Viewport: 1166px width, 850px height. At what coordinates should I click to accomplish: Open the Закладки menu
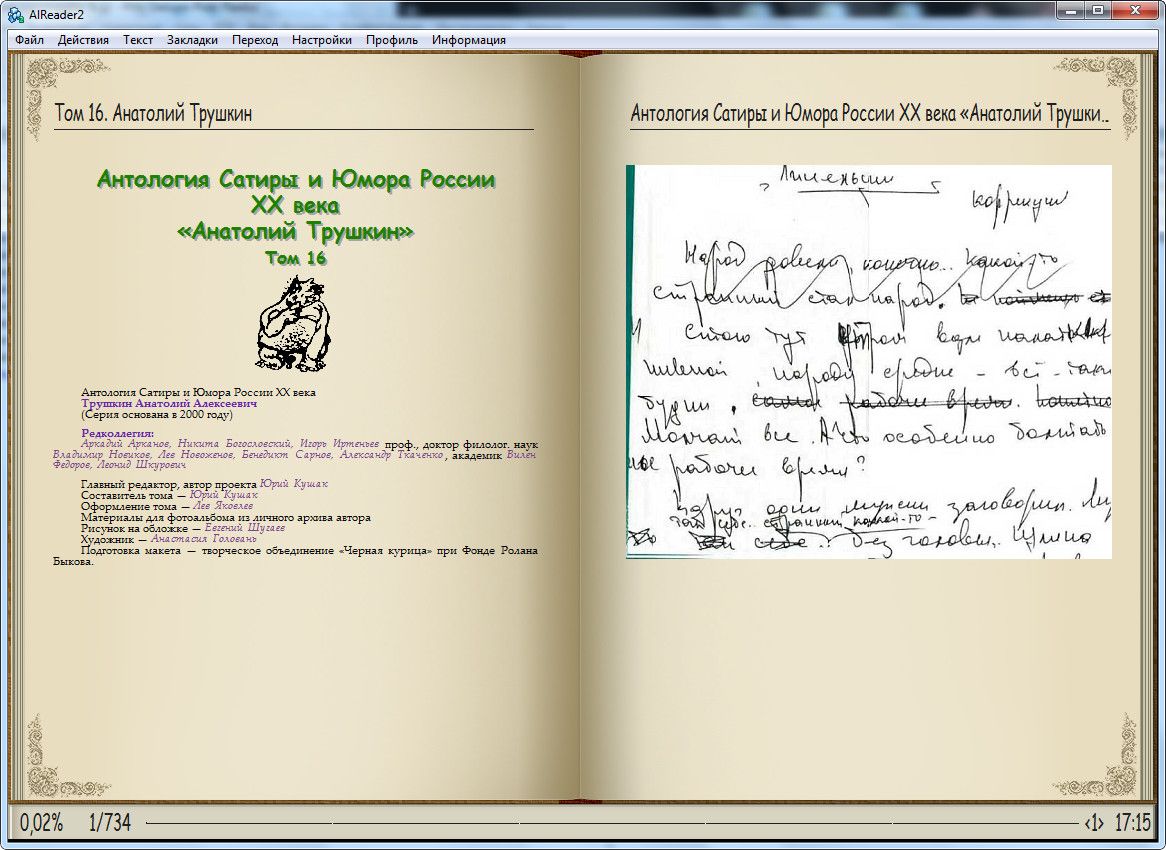192,40
